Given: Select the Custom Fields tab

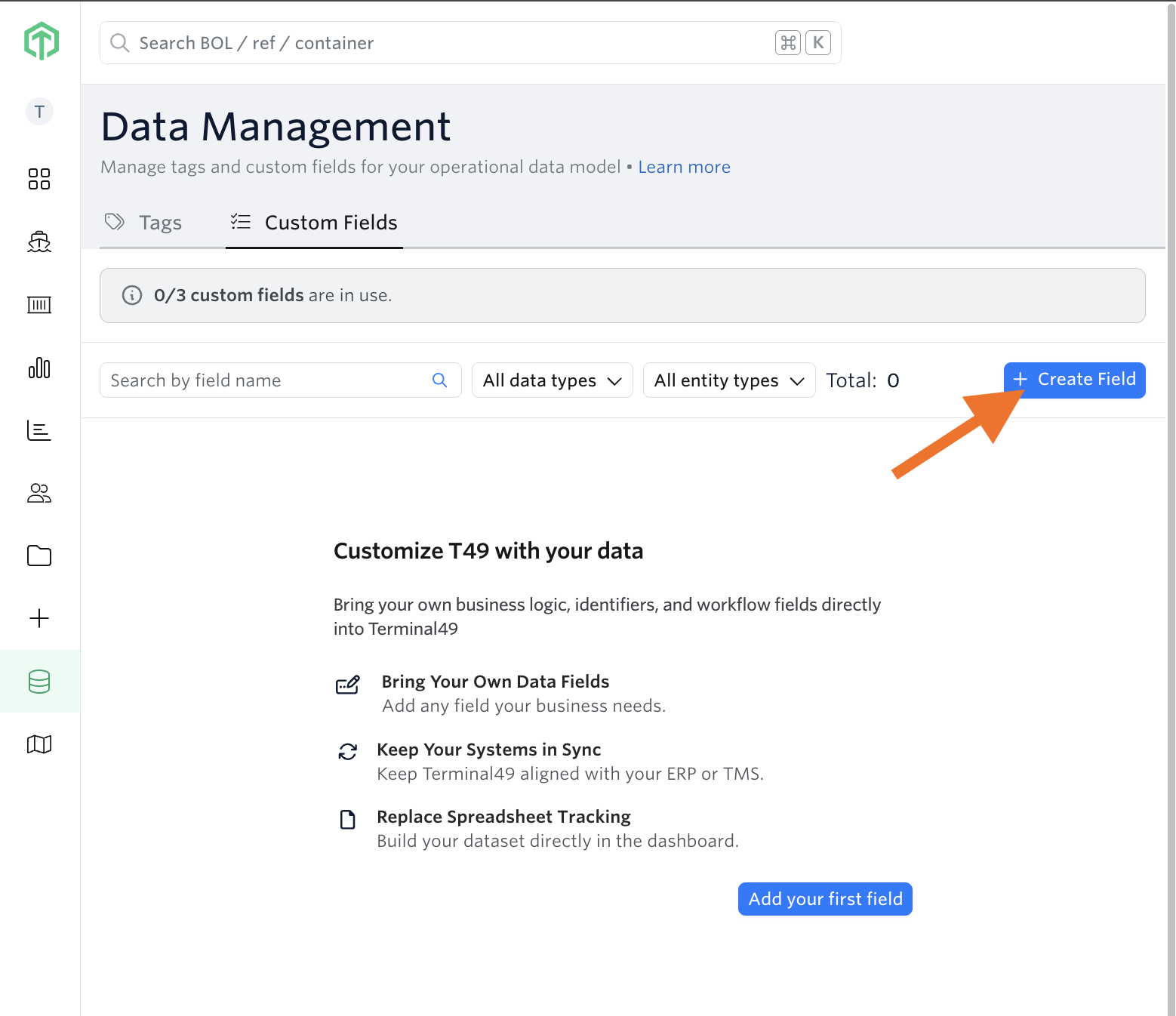Looking at the screenshot, I should tap(314, 223).
